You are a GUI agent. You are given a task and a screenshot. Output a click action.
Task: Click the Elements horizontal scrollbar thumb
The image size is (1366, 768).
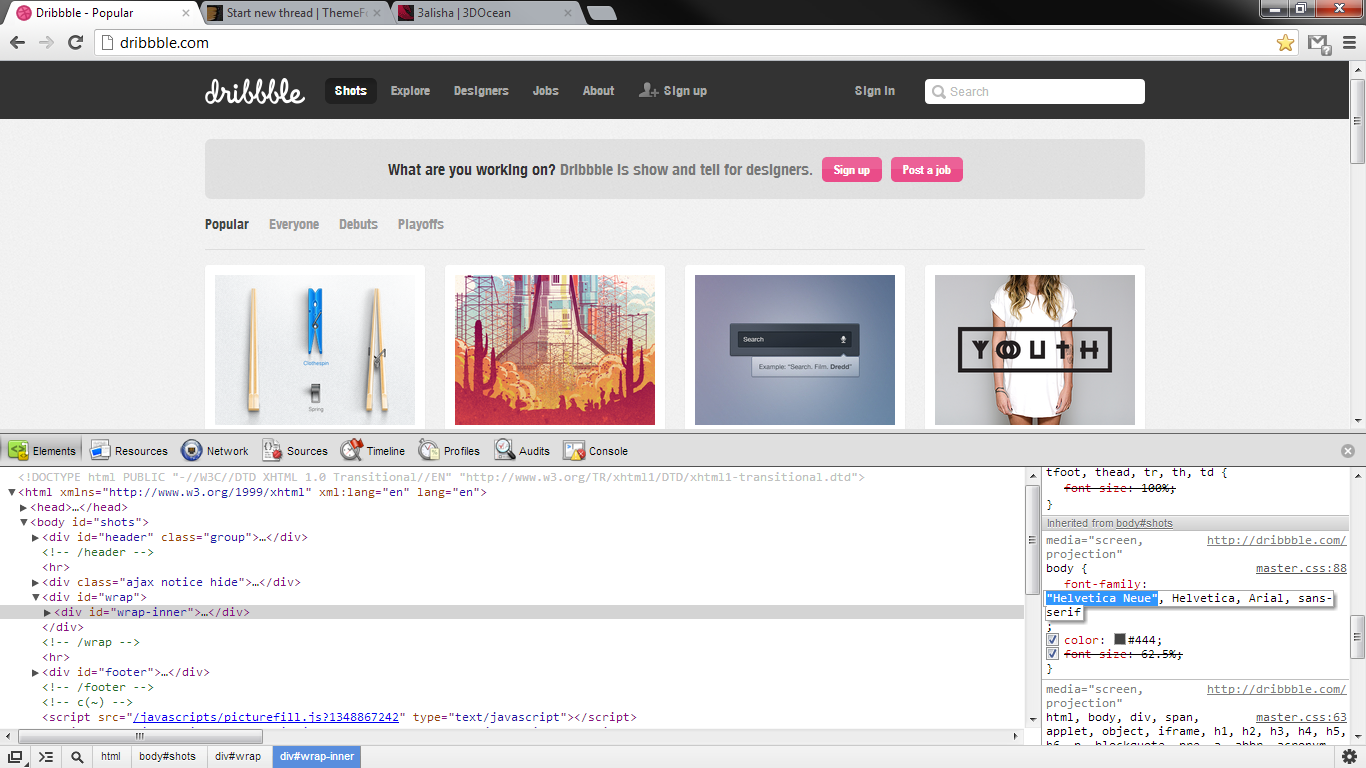click(x=139, y=736)
